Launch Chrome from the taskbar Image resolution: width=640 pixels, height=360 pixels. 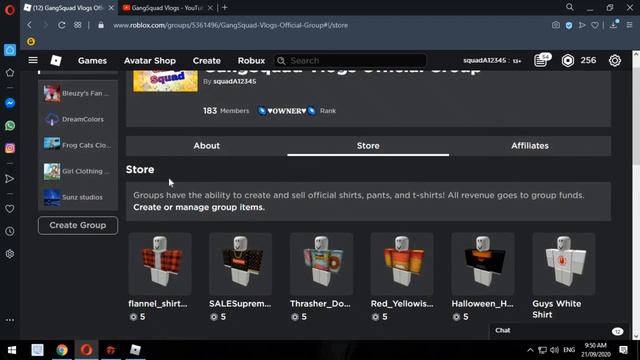[62, 350]
